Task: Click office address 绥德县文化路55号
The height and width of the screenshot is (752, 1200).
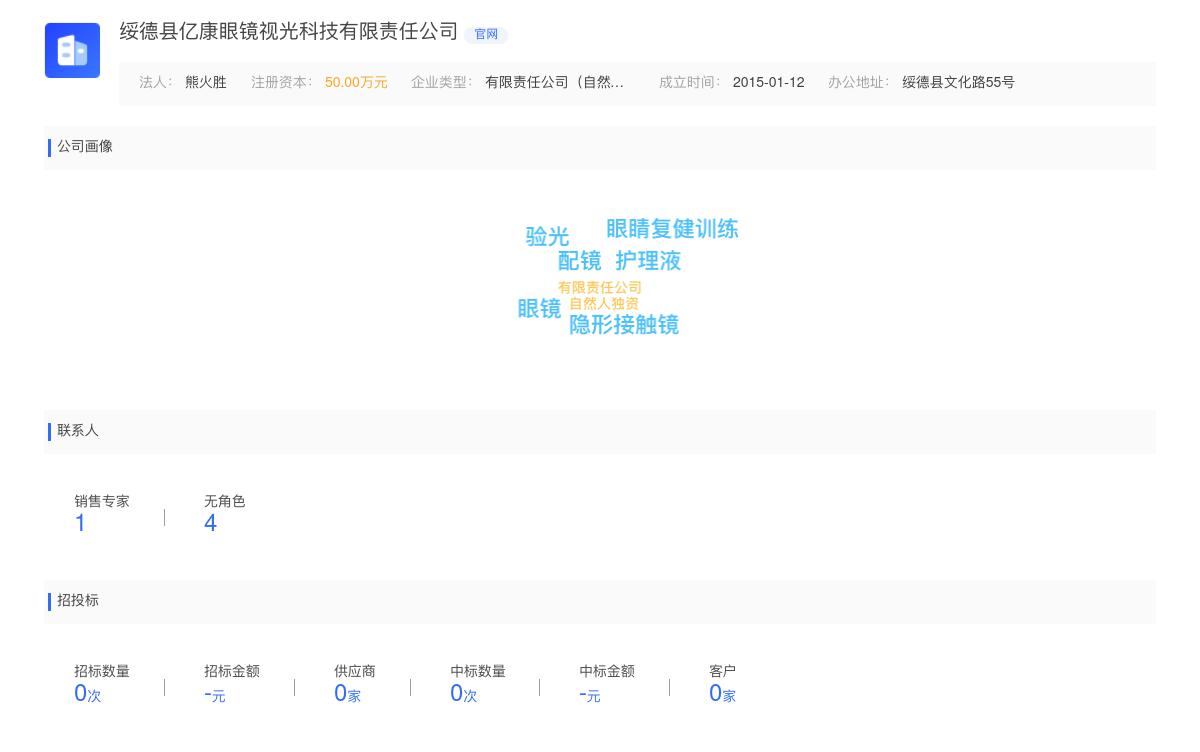Action: (x=958, y=83)
